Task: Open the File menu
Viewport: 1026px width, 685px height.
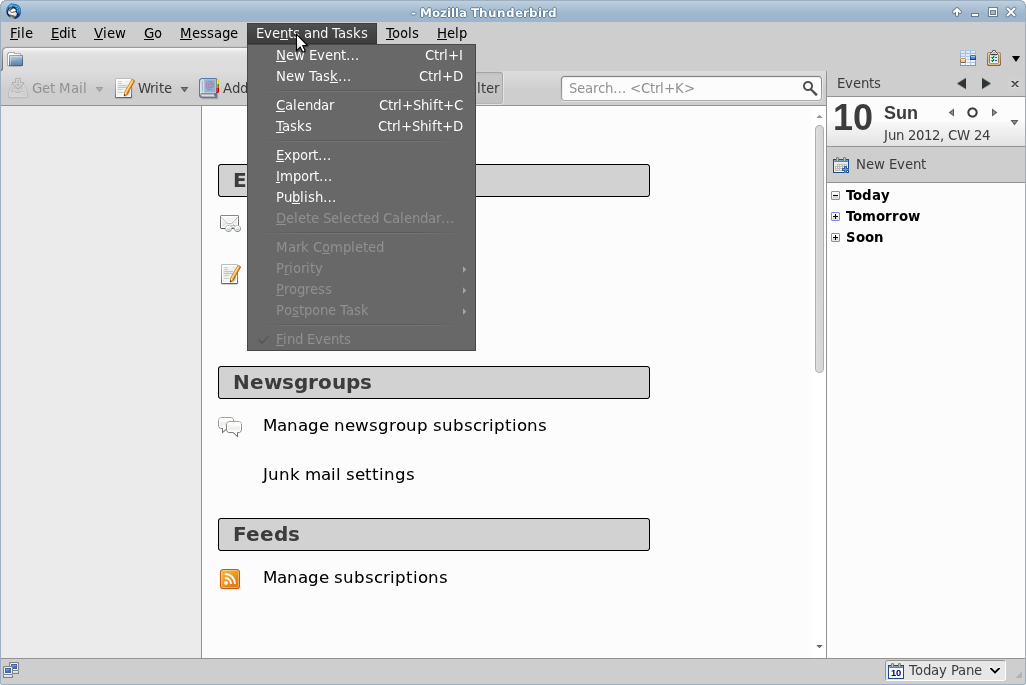Action: point(21,33)
